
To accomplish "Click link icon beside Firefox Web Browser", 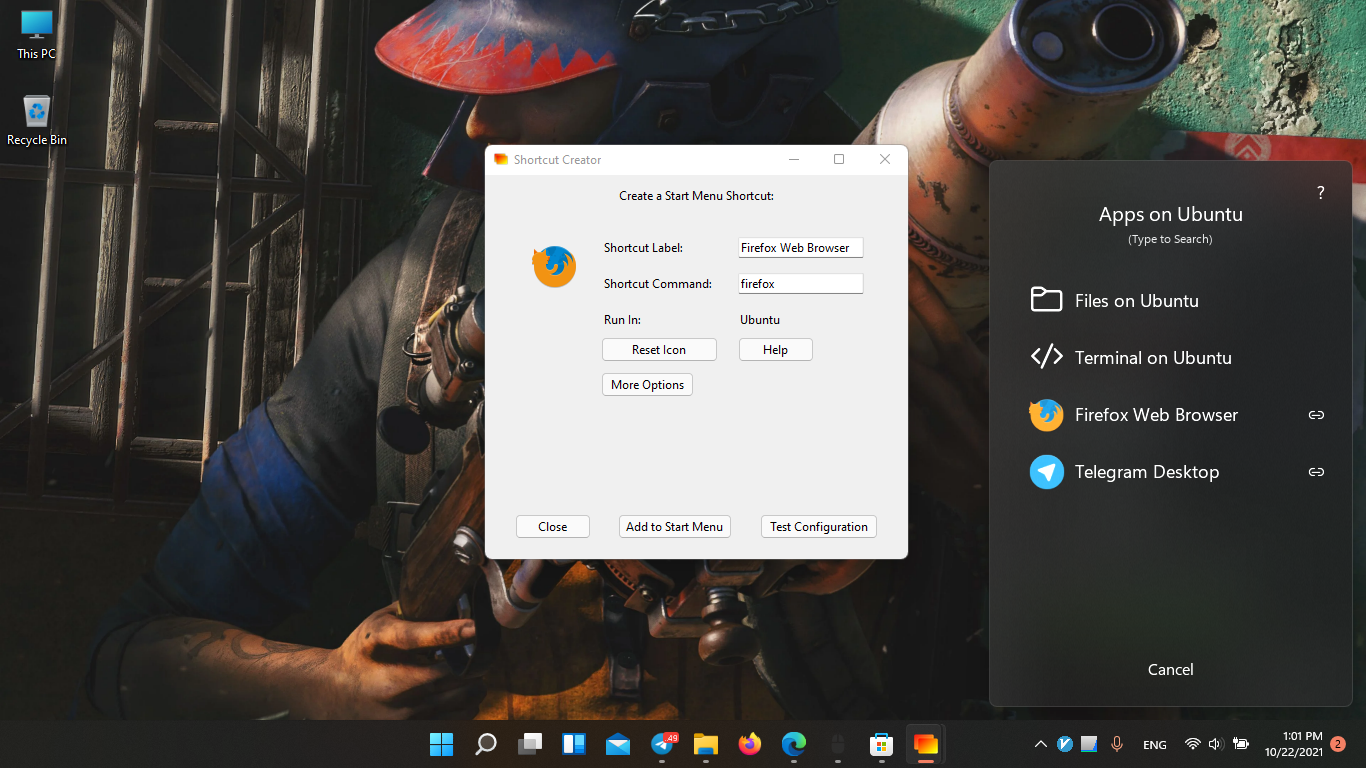I will (1316, 415).
